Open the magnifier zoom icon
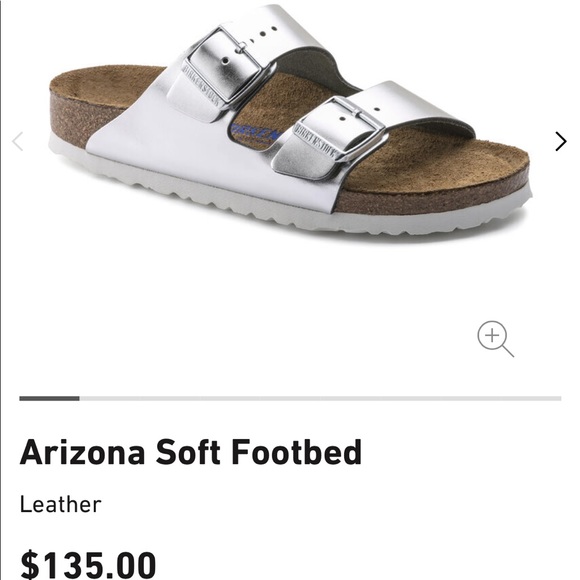 495,339
